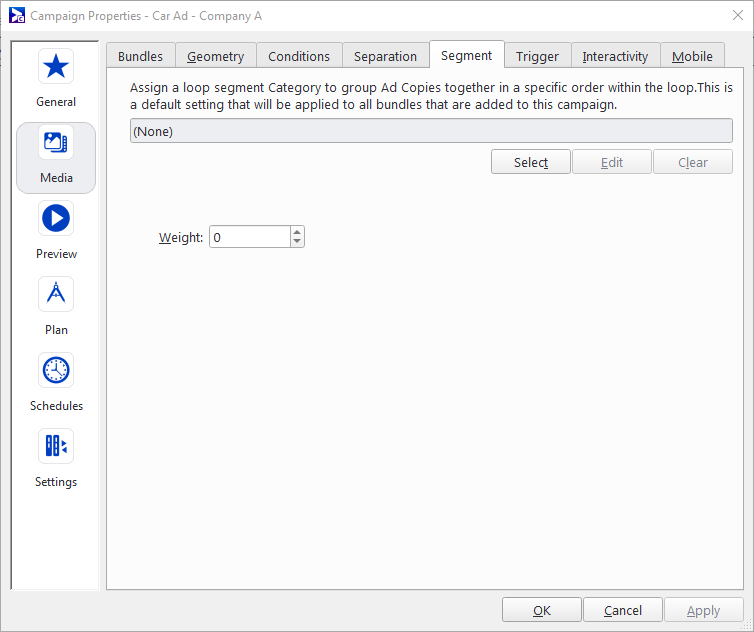Screen dimensions: 754x632
Task: Switch to the Bundles tab
Action: [140, 56]
